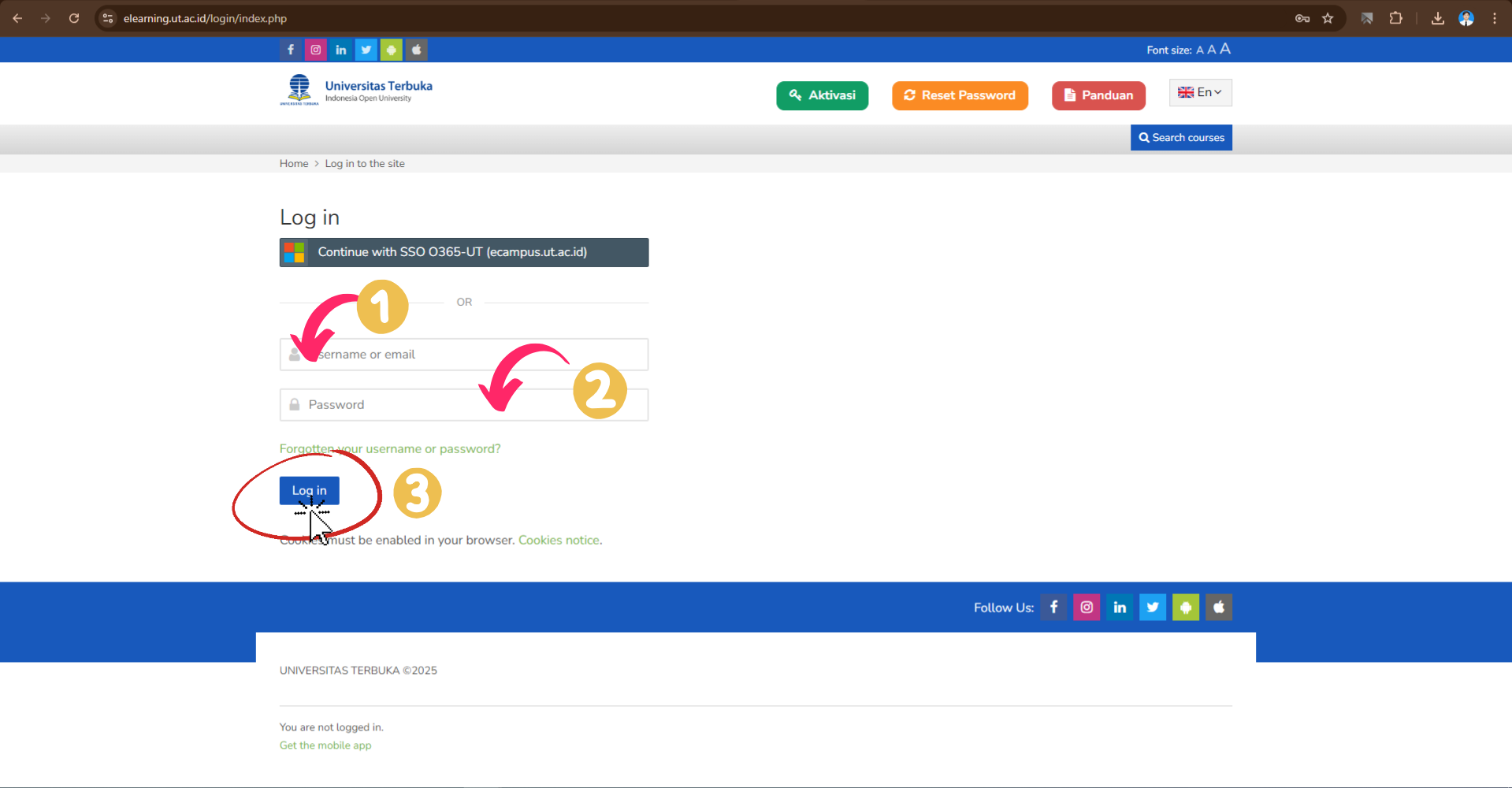Click the orange Reset Password button
1512x788 pixels.
point(960,95)
